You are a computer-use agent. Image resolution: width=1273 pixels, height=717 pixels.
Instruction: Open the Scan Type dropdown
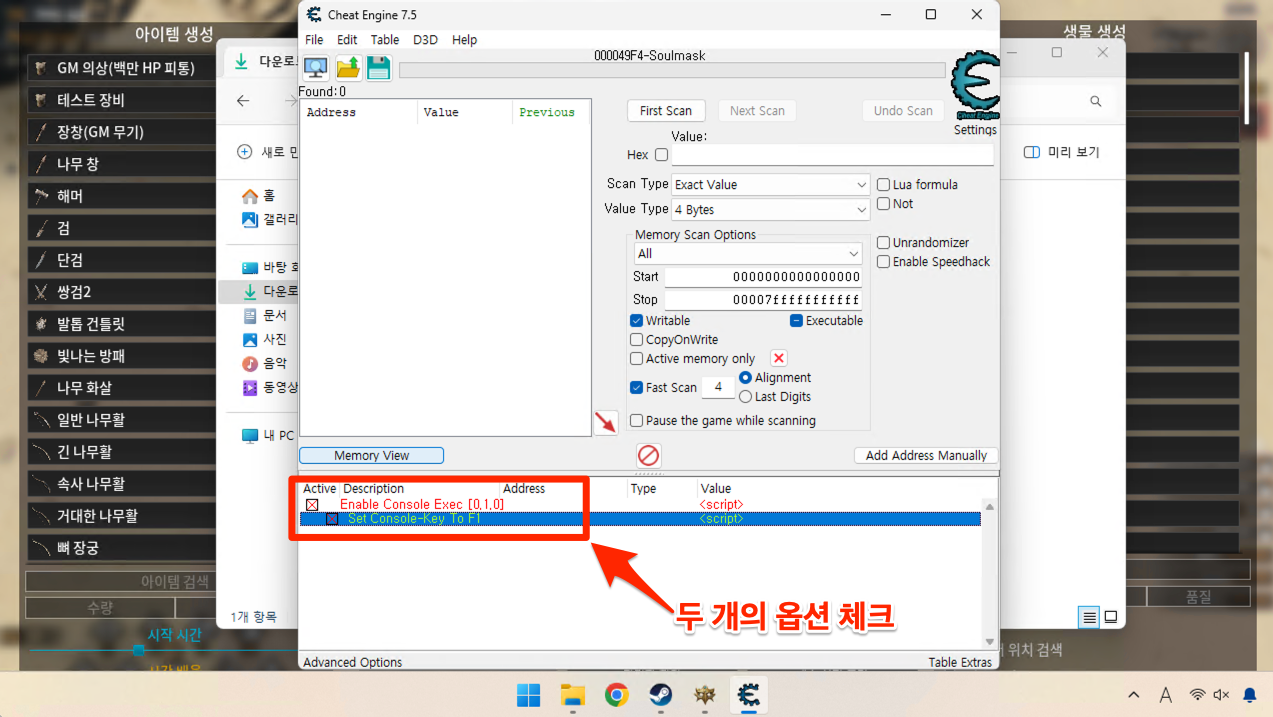[770, 185]
